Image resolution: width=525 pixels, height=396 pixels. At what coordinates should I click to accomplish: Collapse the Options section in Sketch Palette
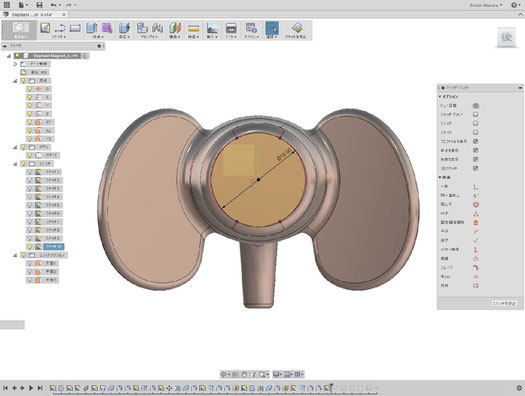pyautogui.click(x=440, y=96)
